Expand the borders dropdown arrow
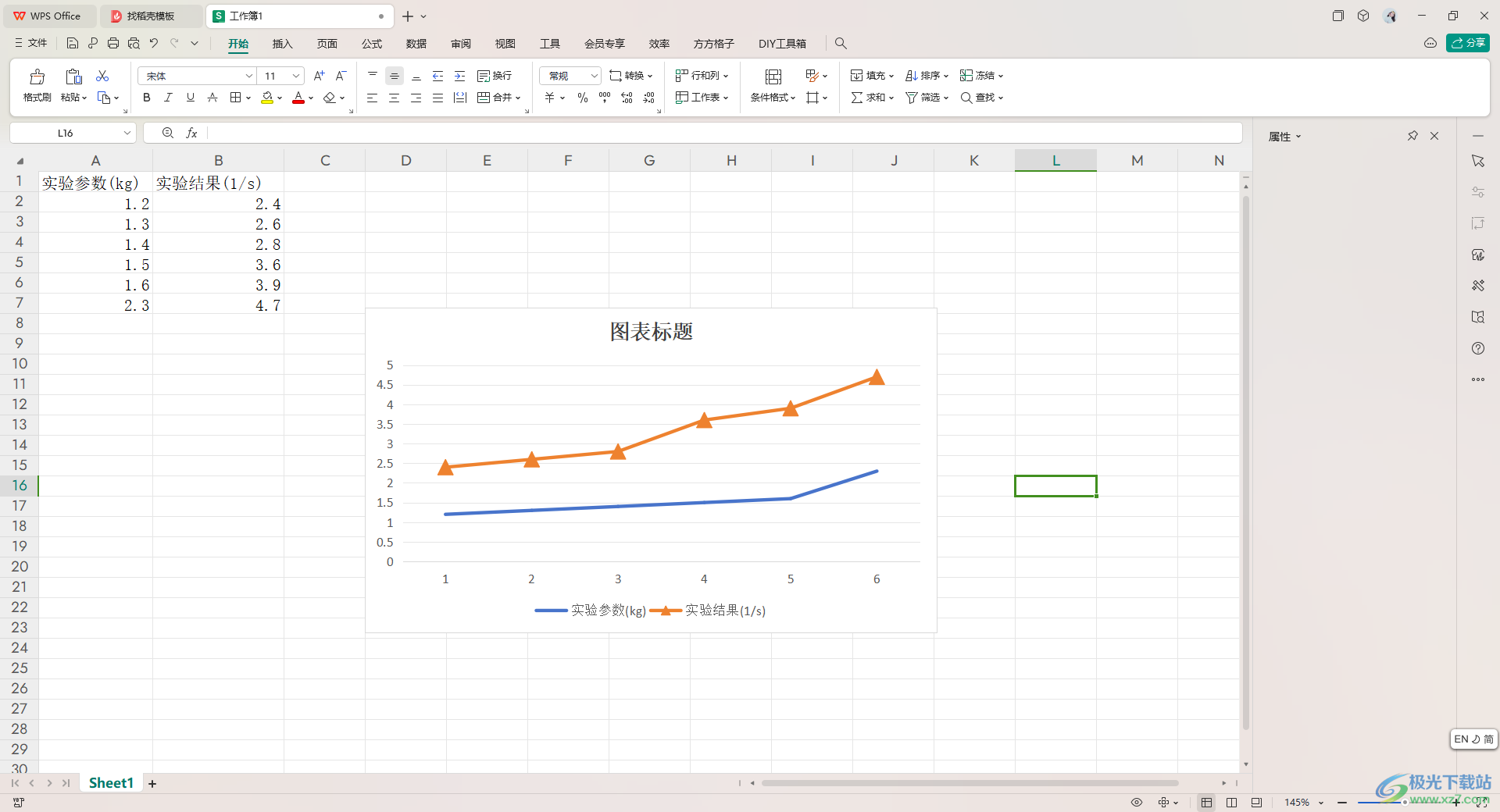The height and width of the screenshot is (812, 1500). (248, 98)
